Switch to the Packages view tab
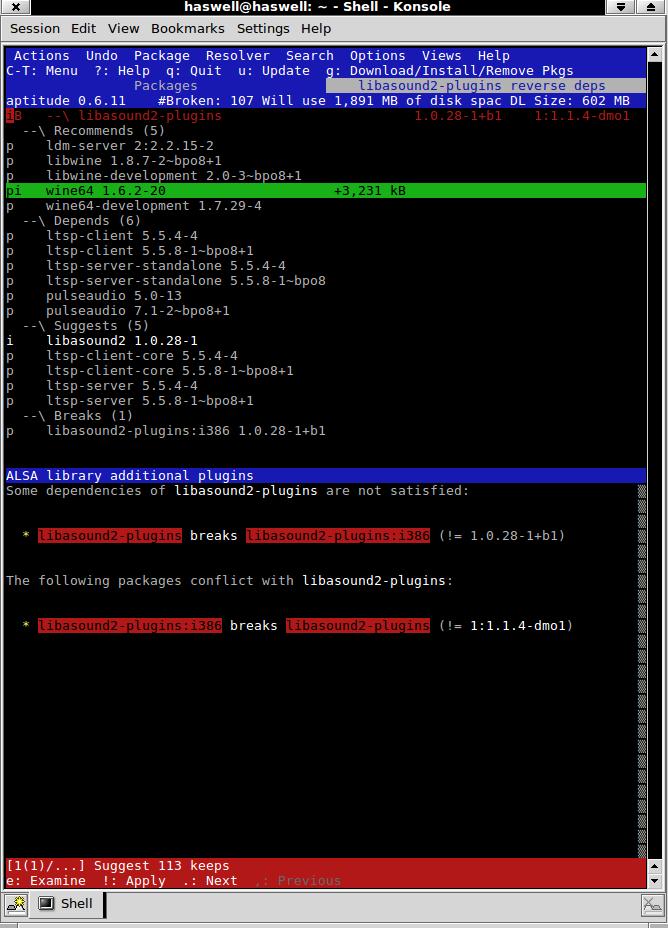 coord(166,86)
